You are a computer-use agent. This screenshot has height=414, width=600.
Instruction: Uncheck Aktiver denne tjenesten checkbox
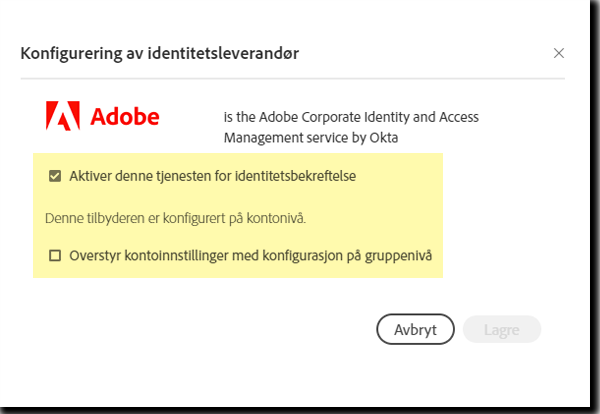55,176
